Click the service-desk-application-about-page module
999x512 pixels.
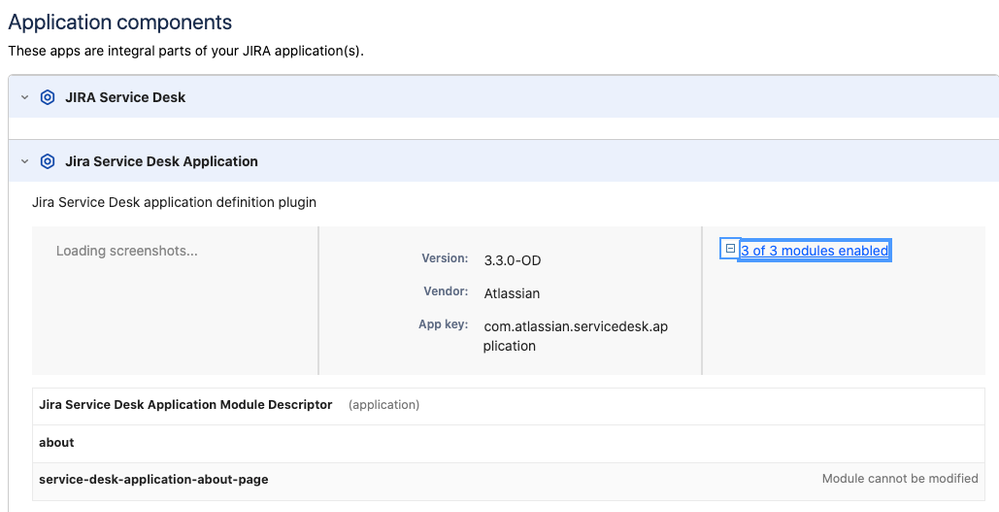153,479
